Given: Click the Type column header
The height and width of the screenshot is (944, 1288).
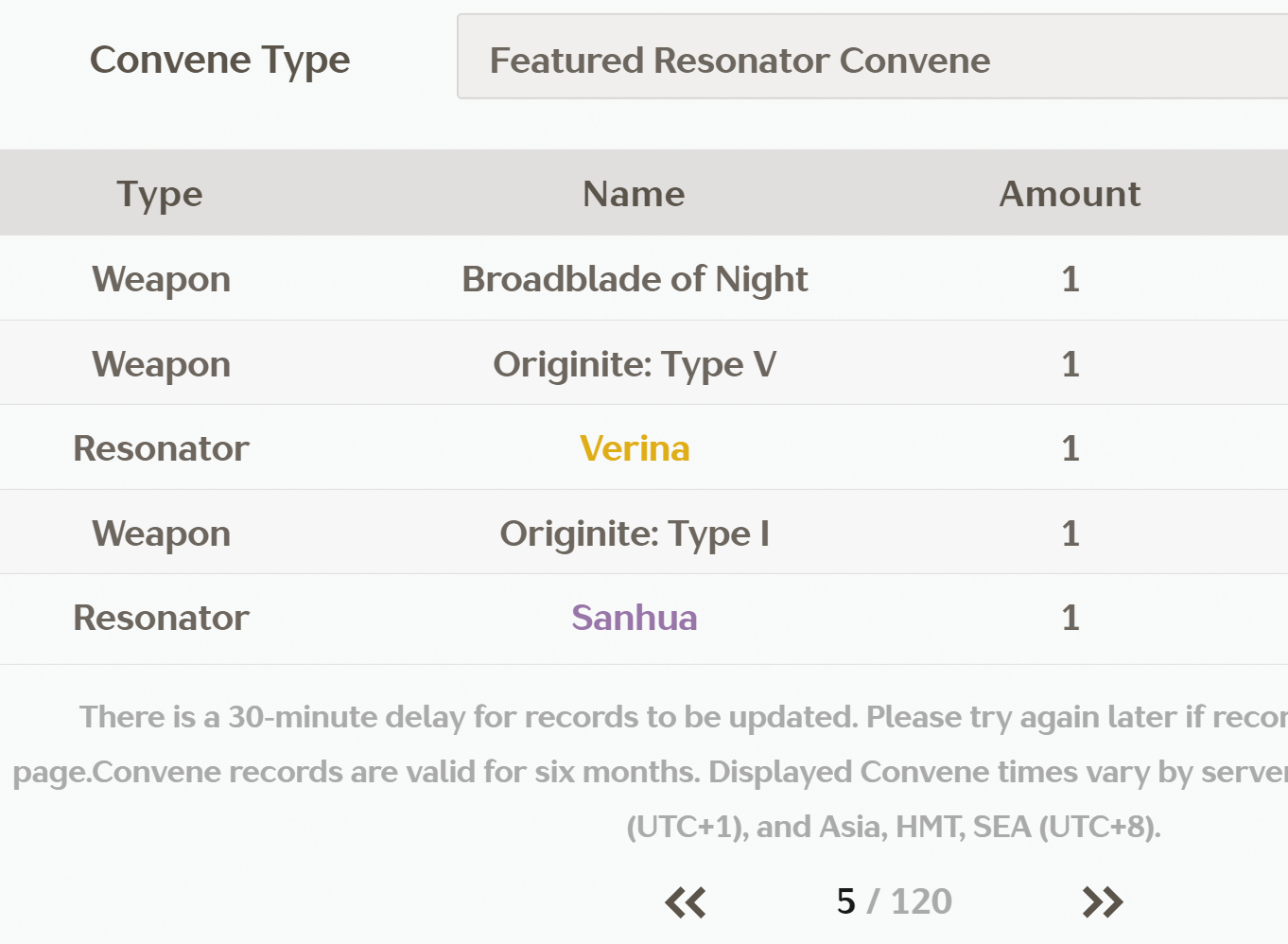Looking at the screenshot, I should [160, 194].
